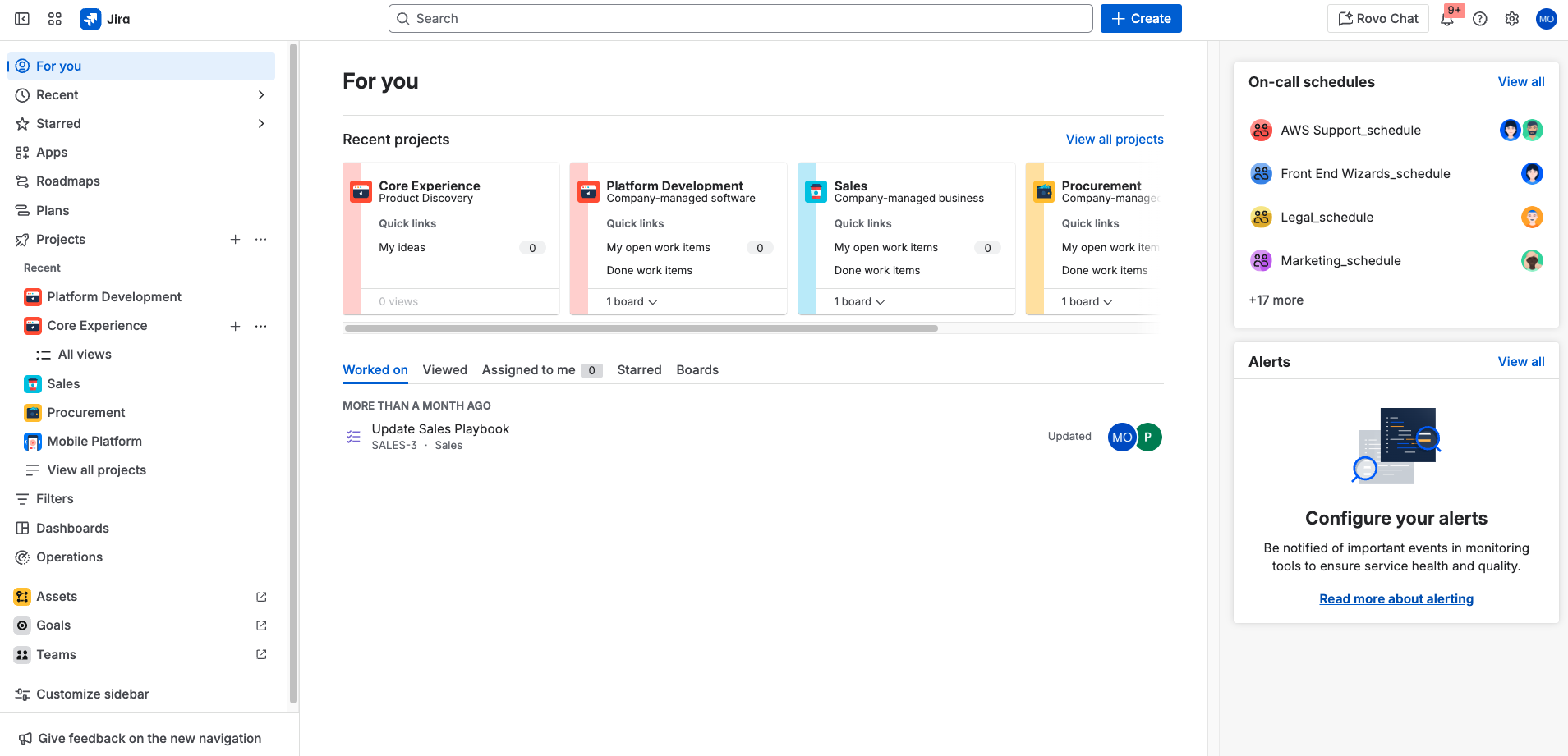Click the horizontal scrollbar under Recent projects
The image size is (1568, 756).
coord(641,328)
